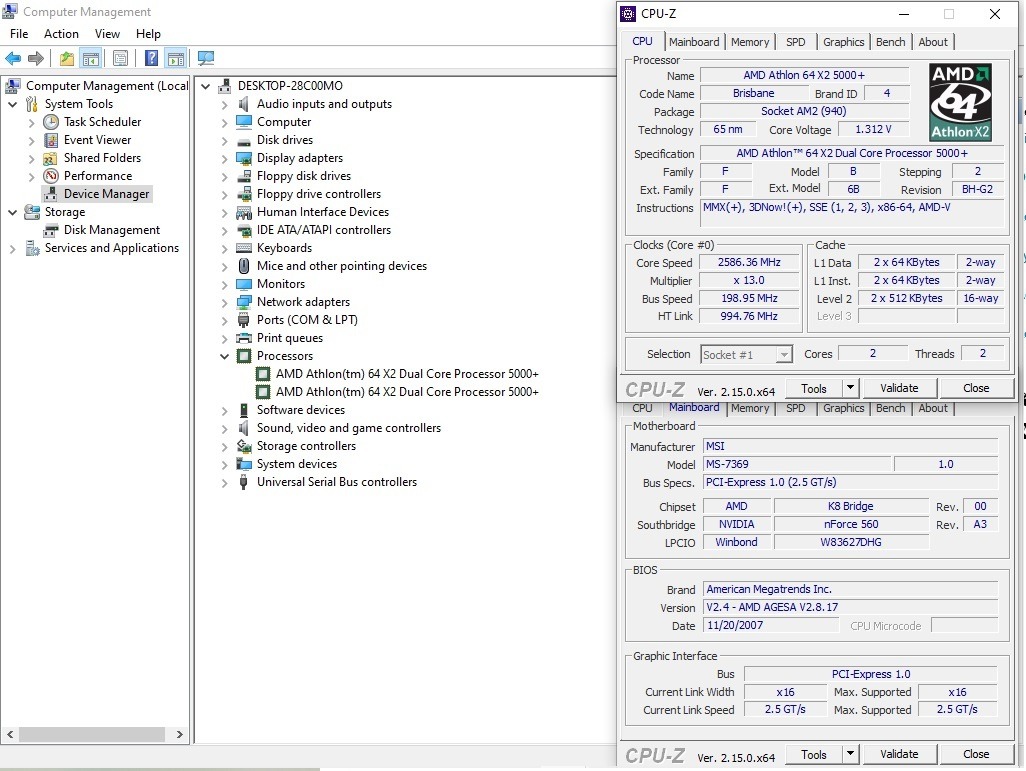Open Tools dropdown arrow in upper CPU-Z
This screenshot has height=771, width=1026.
pyautogui.click(x=850, y=387)
